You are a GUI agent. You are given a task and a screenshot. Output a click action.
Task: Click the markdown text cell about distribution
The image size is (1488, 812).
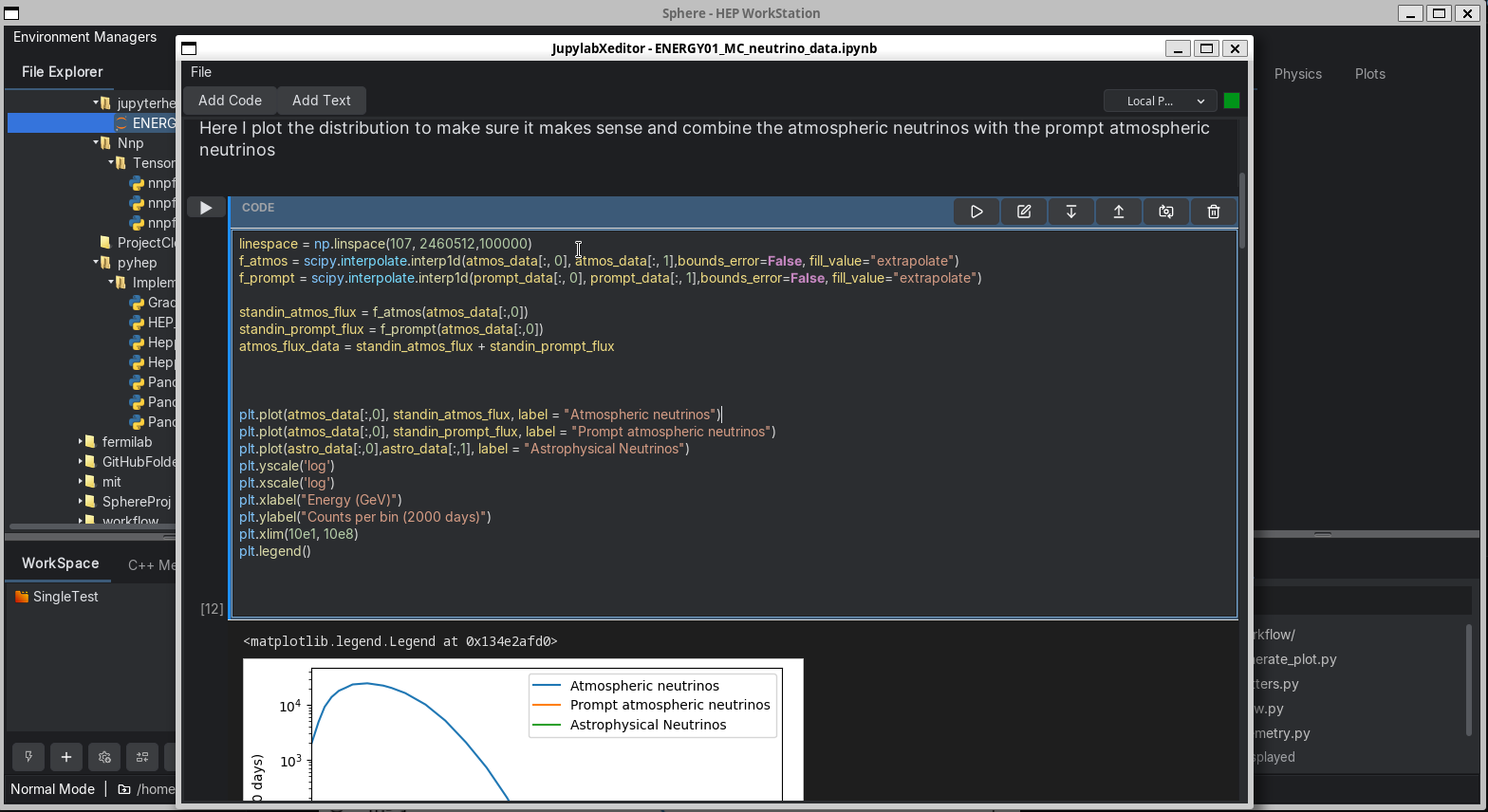coord(704,138)
